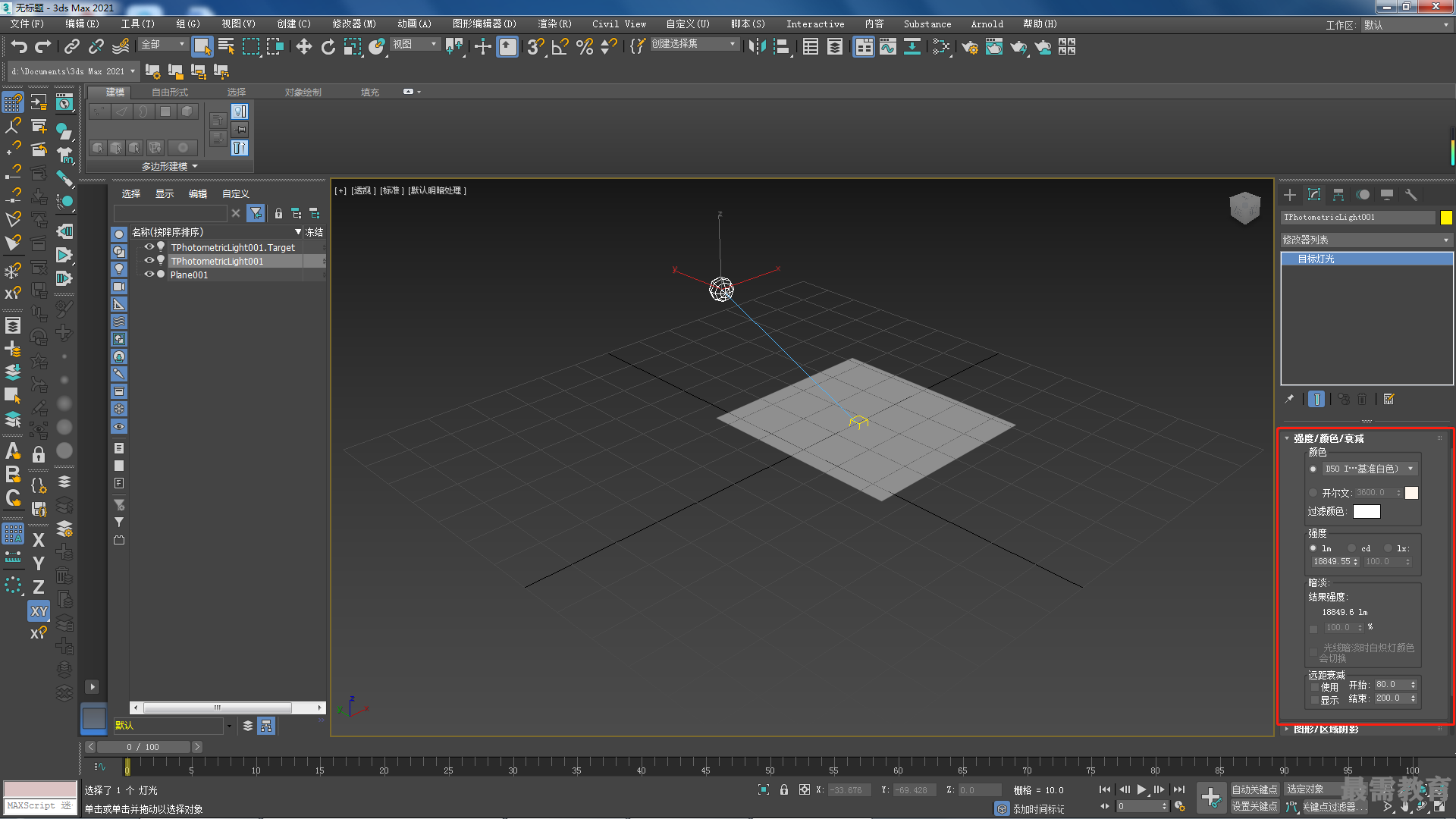Switch to the Modify panel icon
The image size is (1456, 819).
[x=1314, y=195]
